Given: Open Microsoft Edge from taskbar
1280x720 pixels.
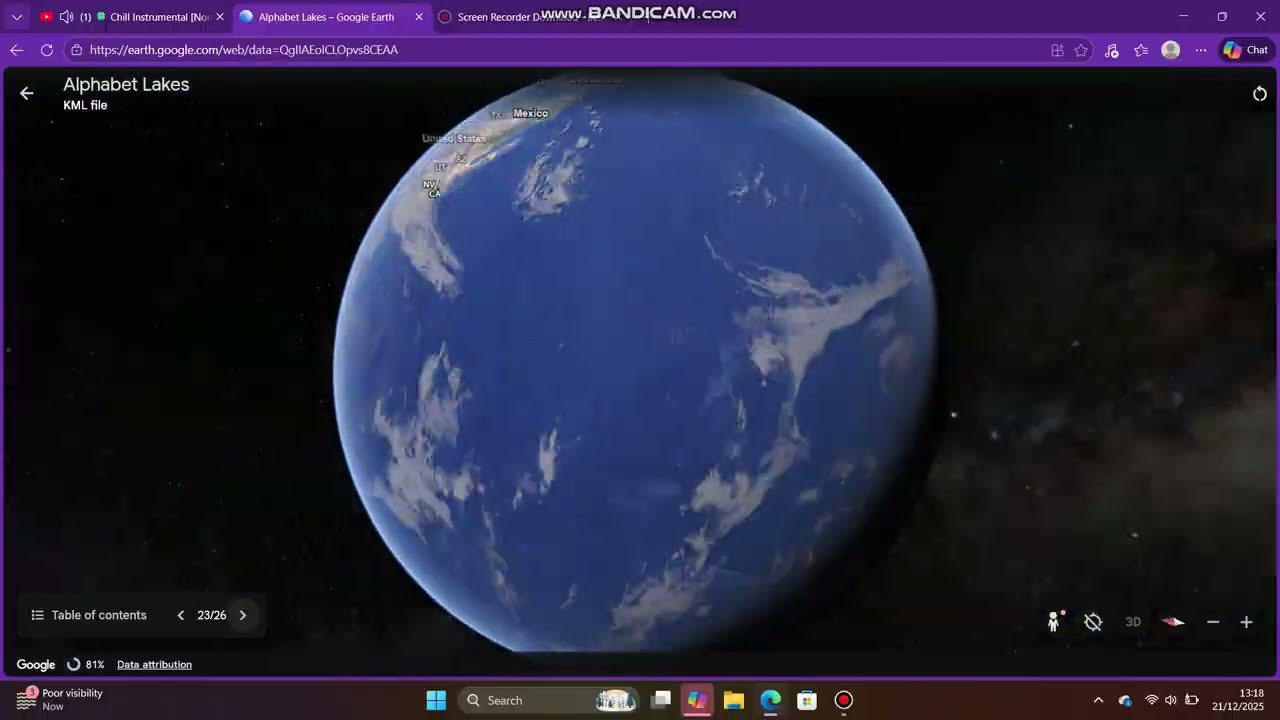Looking at the screenshot, I should [x=770, y=700].
